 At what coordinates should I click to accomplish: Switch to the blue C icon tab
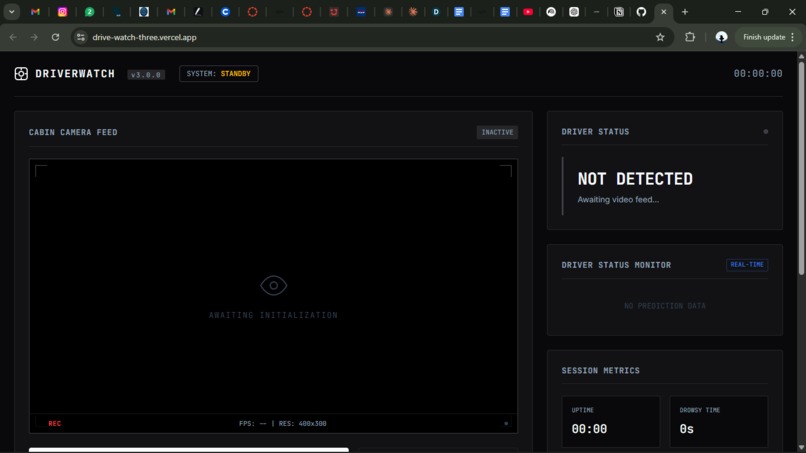(225, 12)
